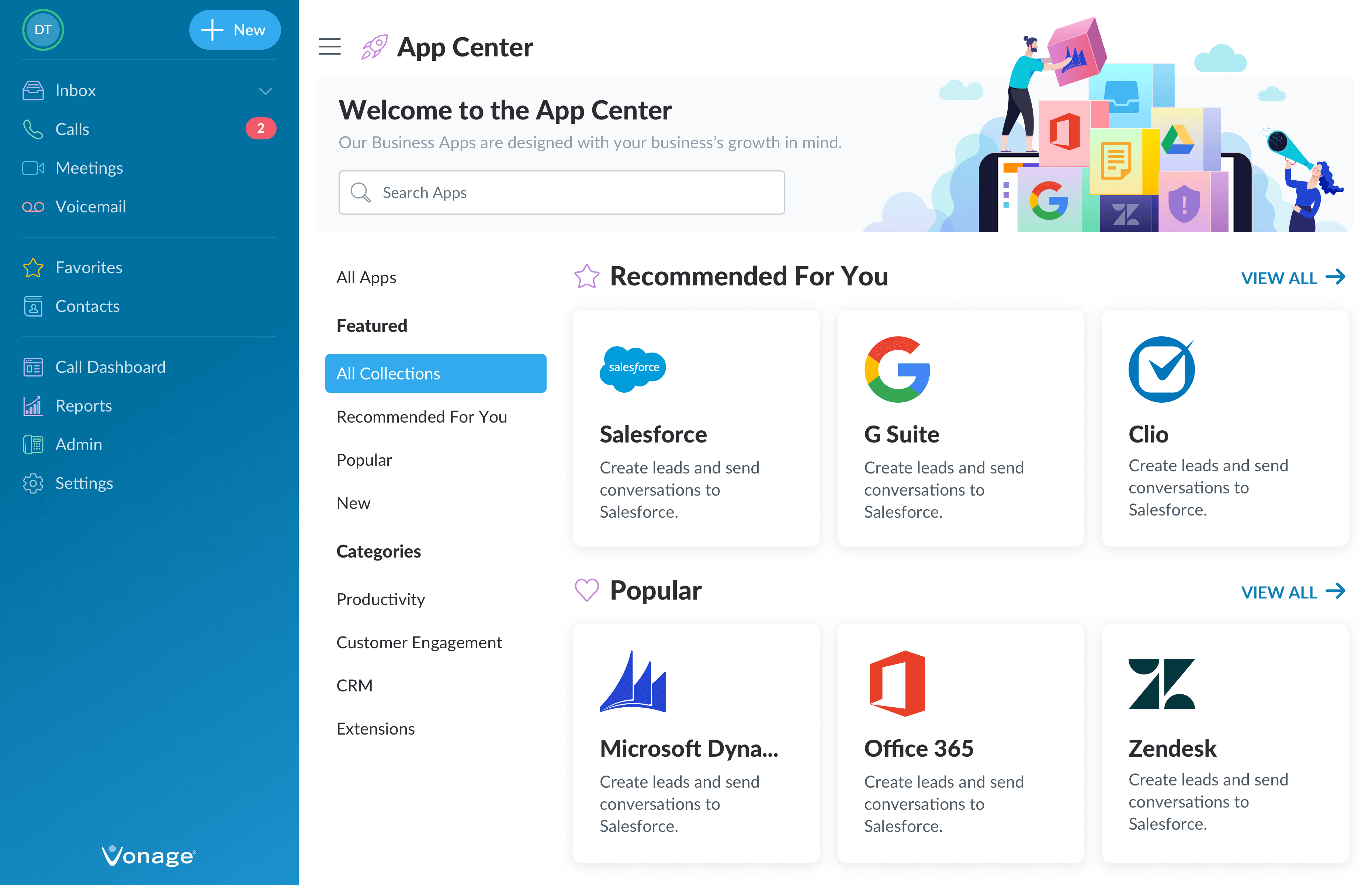The width and height of the screenshot is (1372, 885).
Task: Open Settings label in sidebar
Action: pos(84,483)
